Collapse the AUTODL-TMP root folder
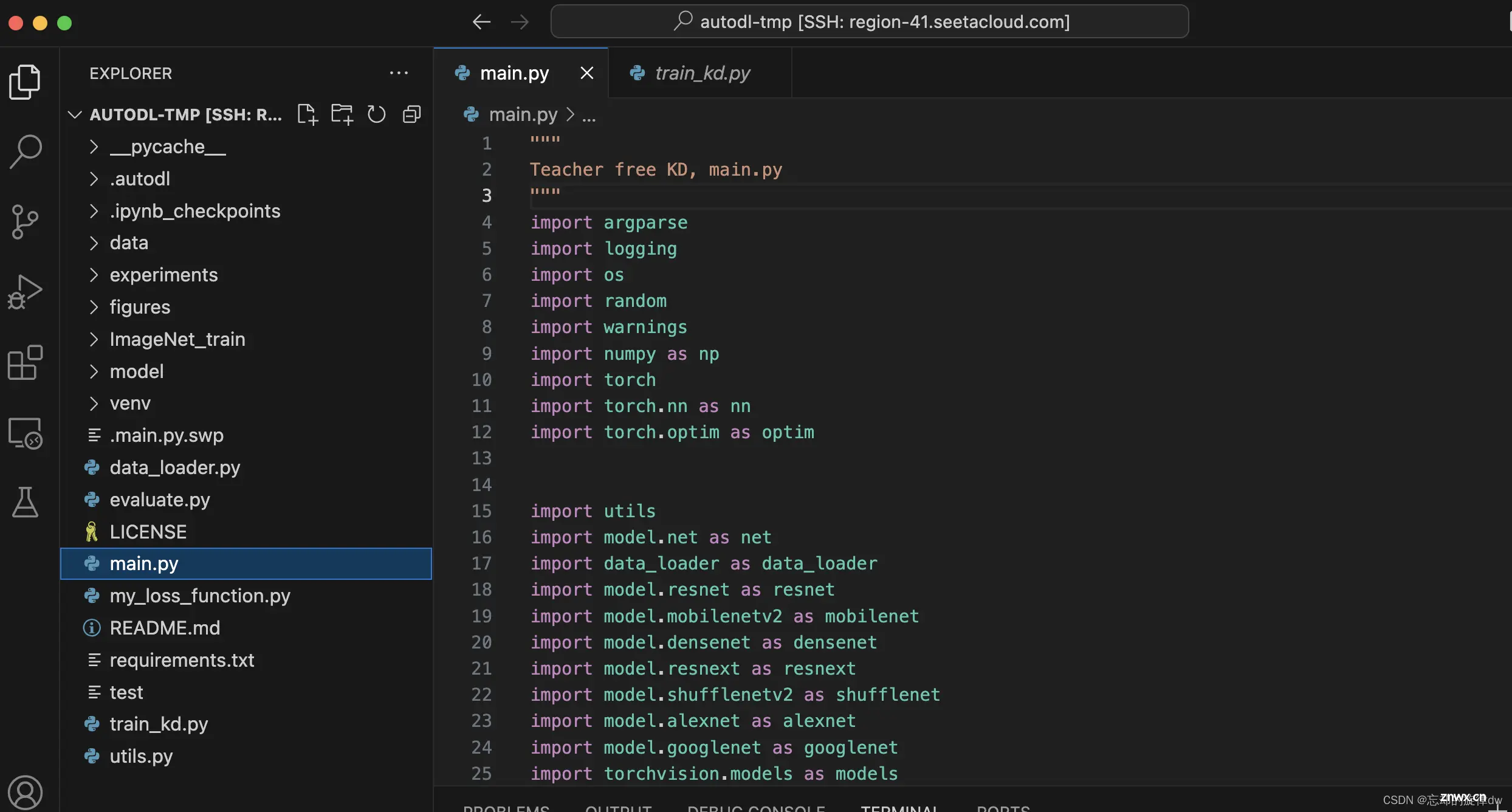This screenshot has width=1512, height=812. tap(75, 114)
